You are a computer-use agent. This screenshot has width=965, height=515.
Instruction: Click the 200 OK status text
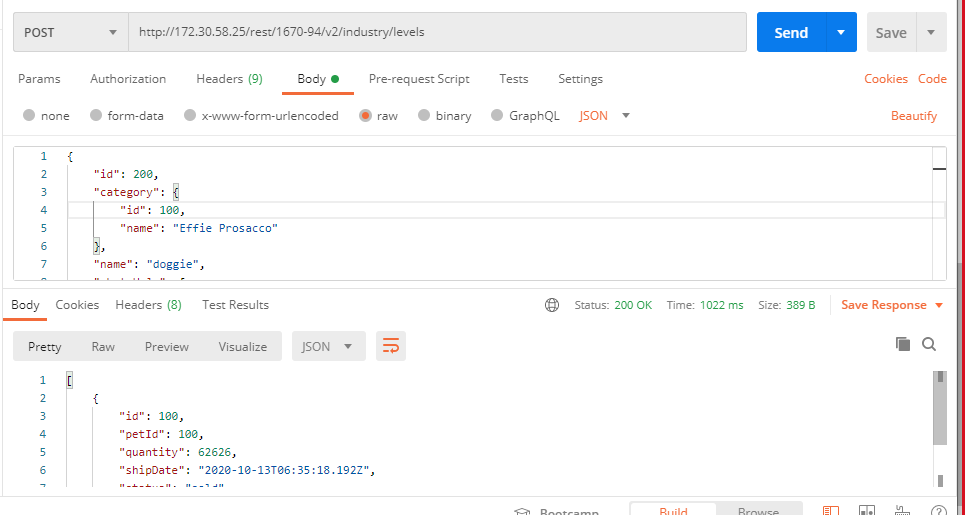pyautogui.click(x=633, y=305)
